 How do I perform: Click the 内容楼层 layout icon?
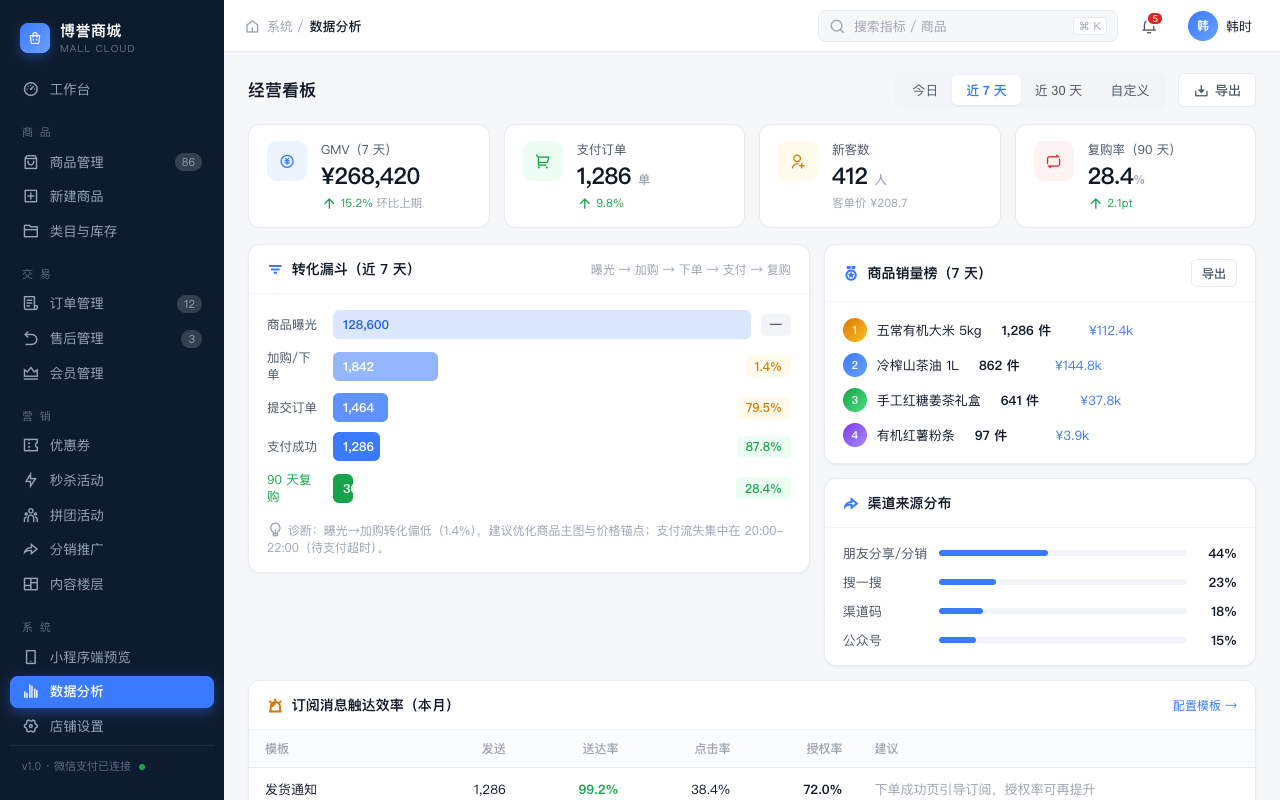click(x=31, y=584)
